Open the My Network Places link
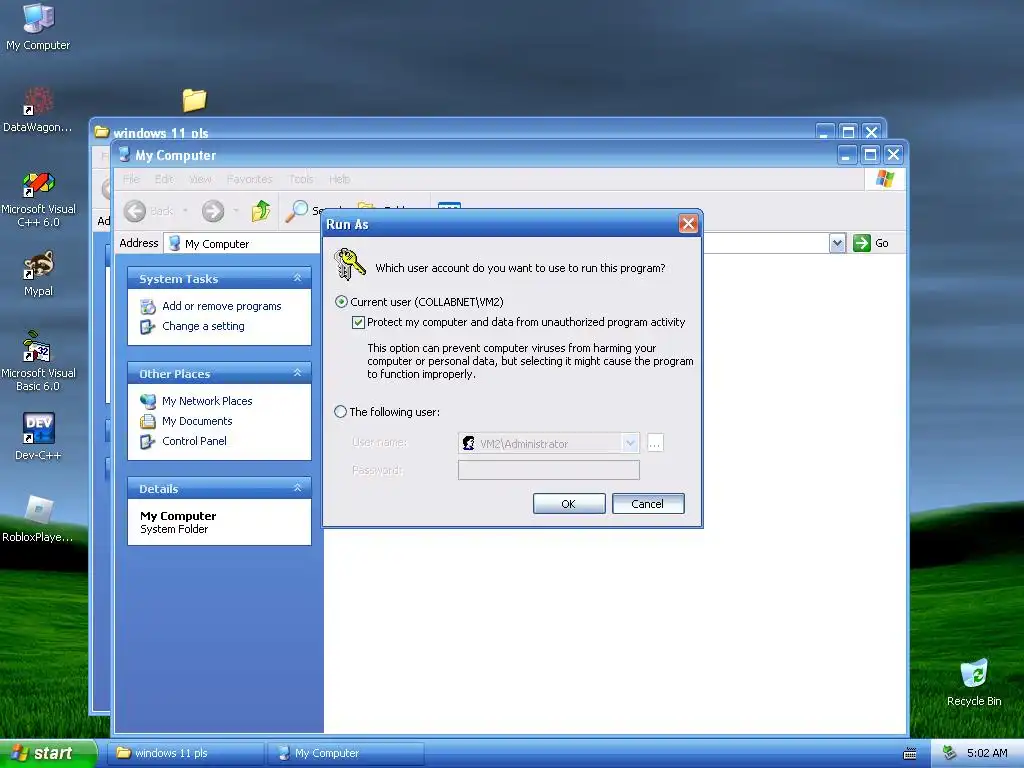Viewport: 1024px width, 768px height. (207, 402)
